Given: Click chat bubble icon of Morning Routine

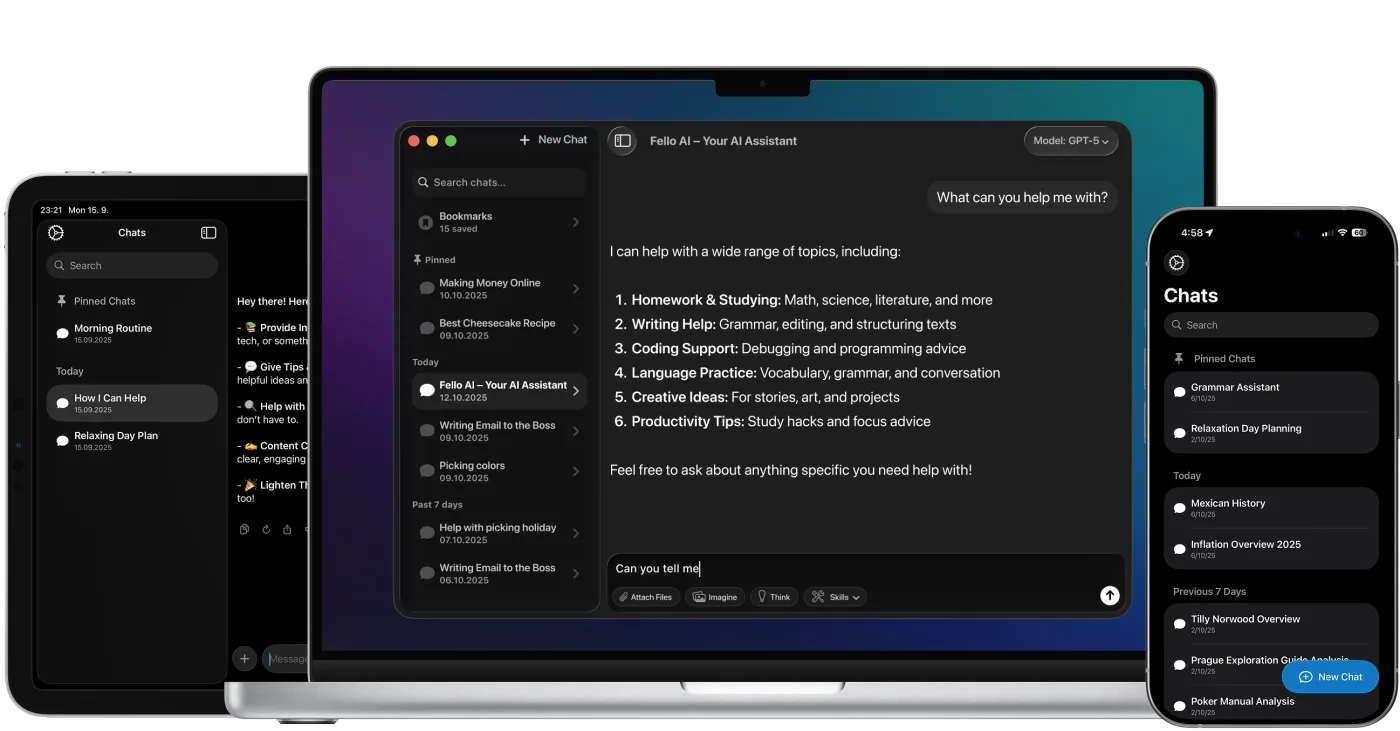Looking at the screenshot, I should tap(63, 334).
